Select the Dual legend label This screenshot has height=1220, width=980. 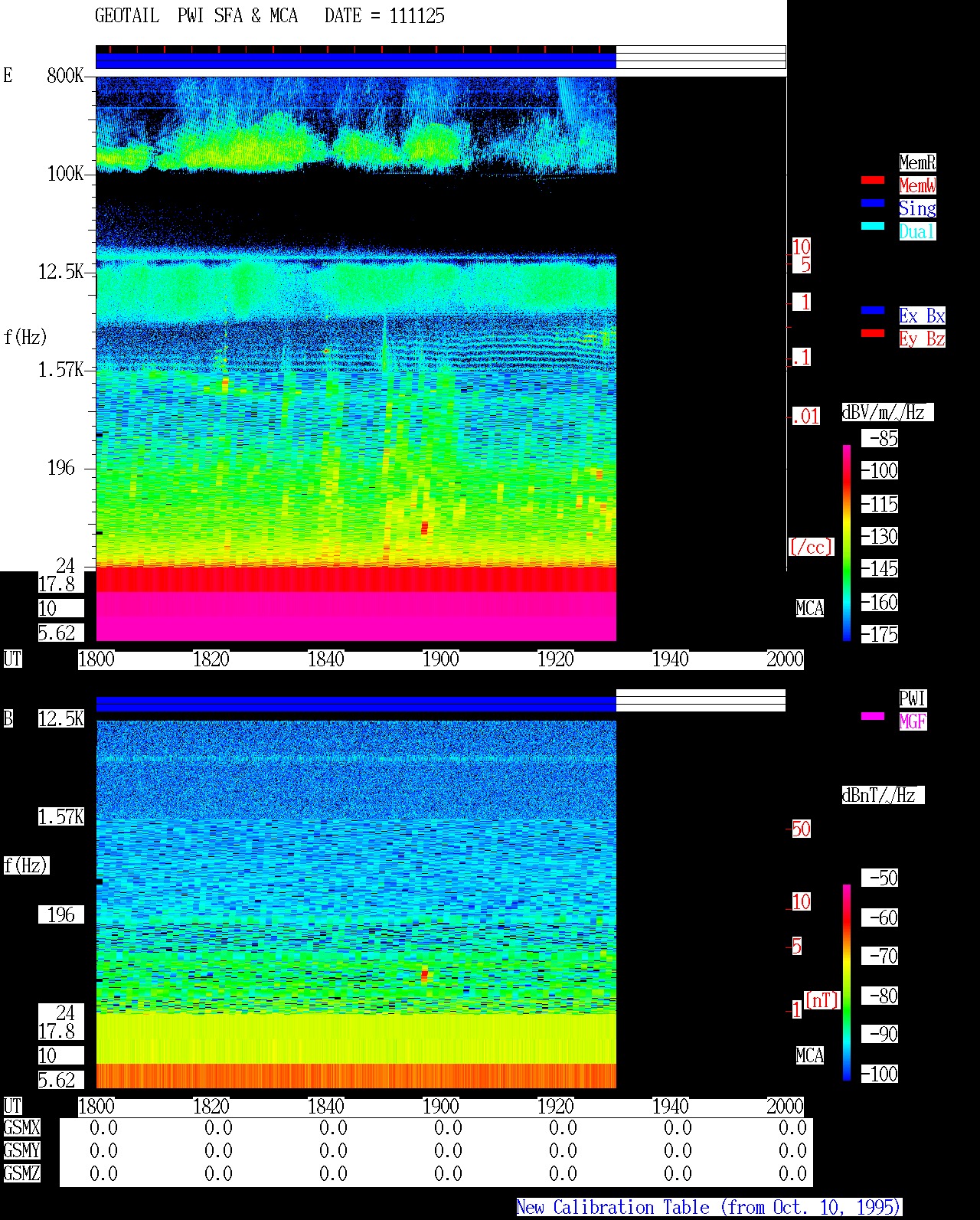pyautogui.click(x=917, y=231)
